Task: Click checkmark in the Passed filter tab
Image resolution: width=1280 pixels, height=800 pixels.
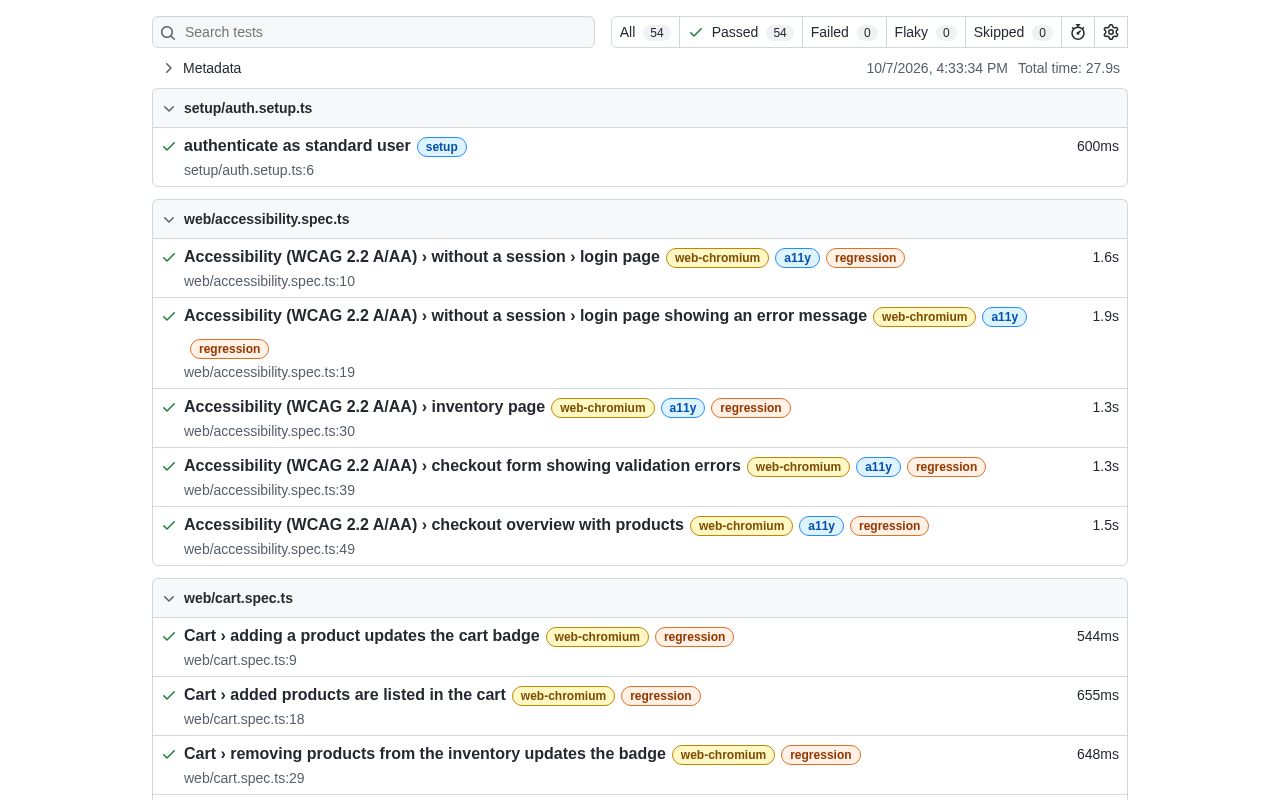Action: (x=696, y=32)
